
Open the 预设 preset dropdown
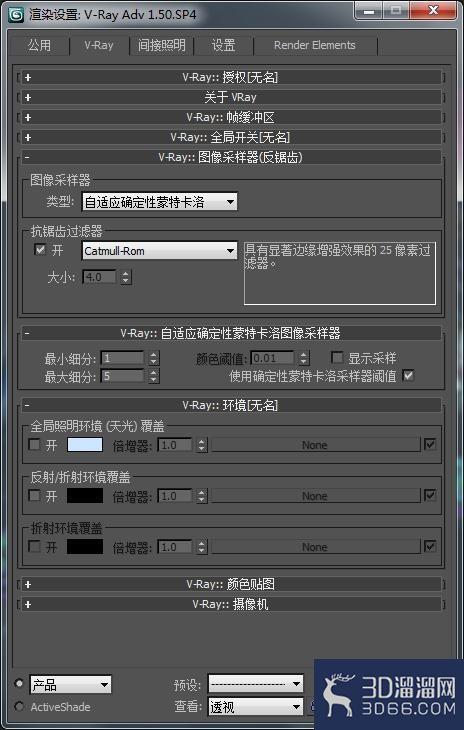pos(256,684)
